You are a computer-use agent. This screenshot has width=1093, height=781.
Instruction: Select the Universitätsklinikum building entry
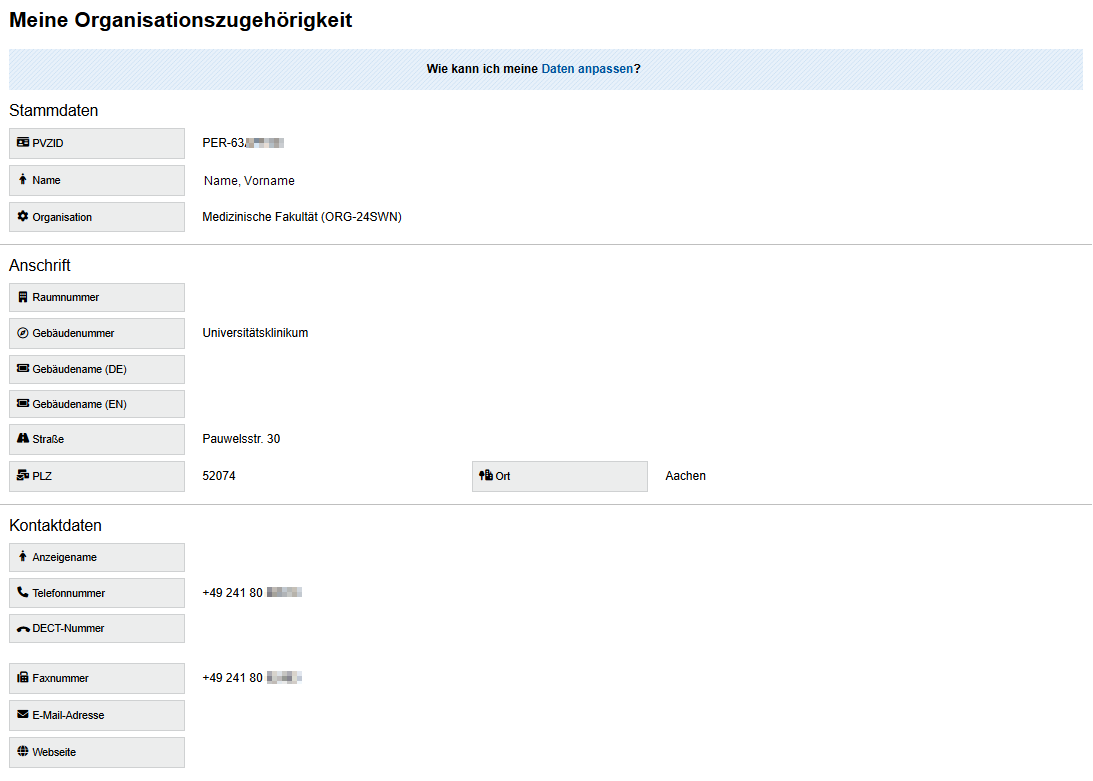click(256, 333)
